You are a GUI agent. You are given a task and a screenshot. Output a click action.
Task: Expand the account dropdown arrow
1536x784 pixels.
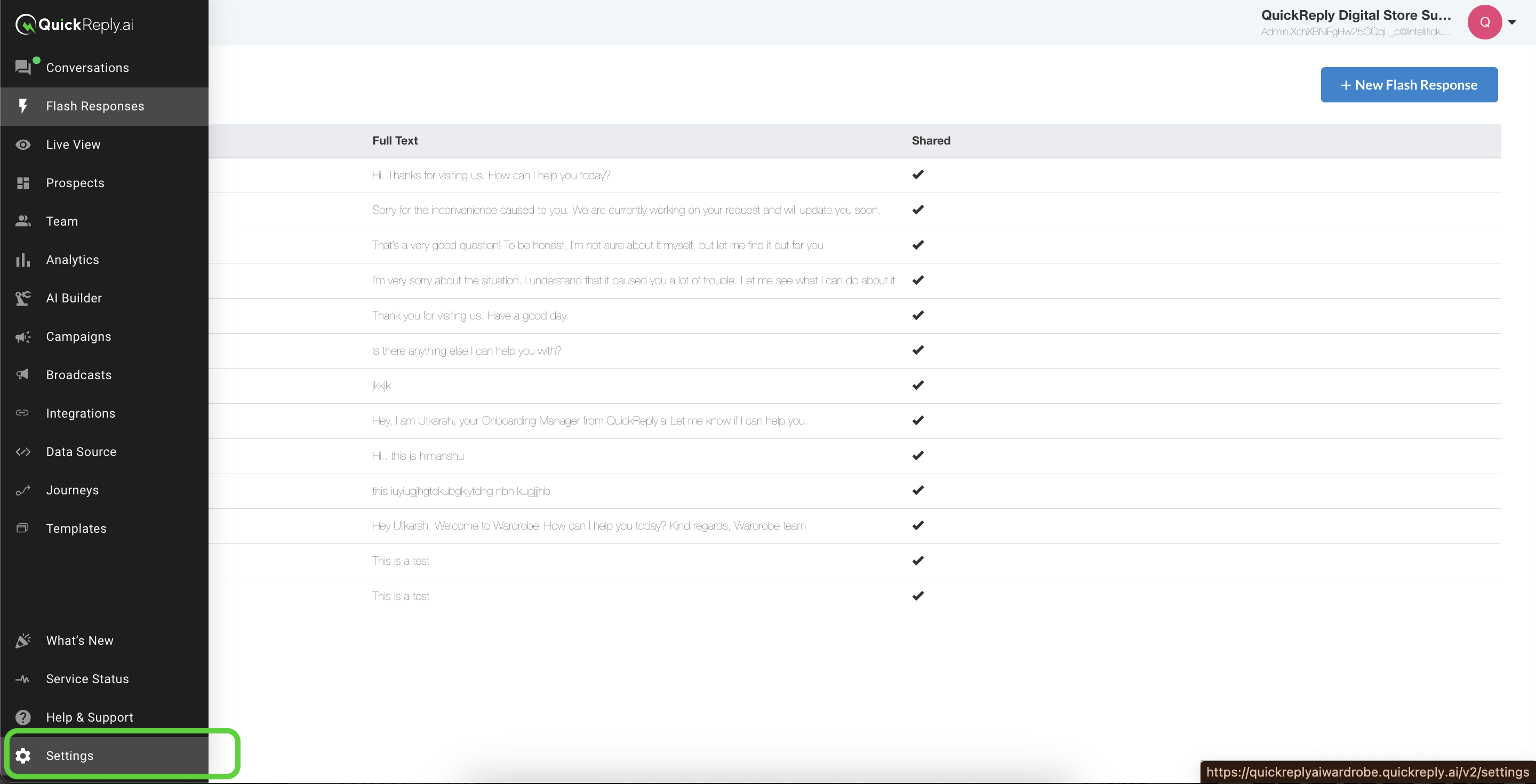coord(1511,22)
